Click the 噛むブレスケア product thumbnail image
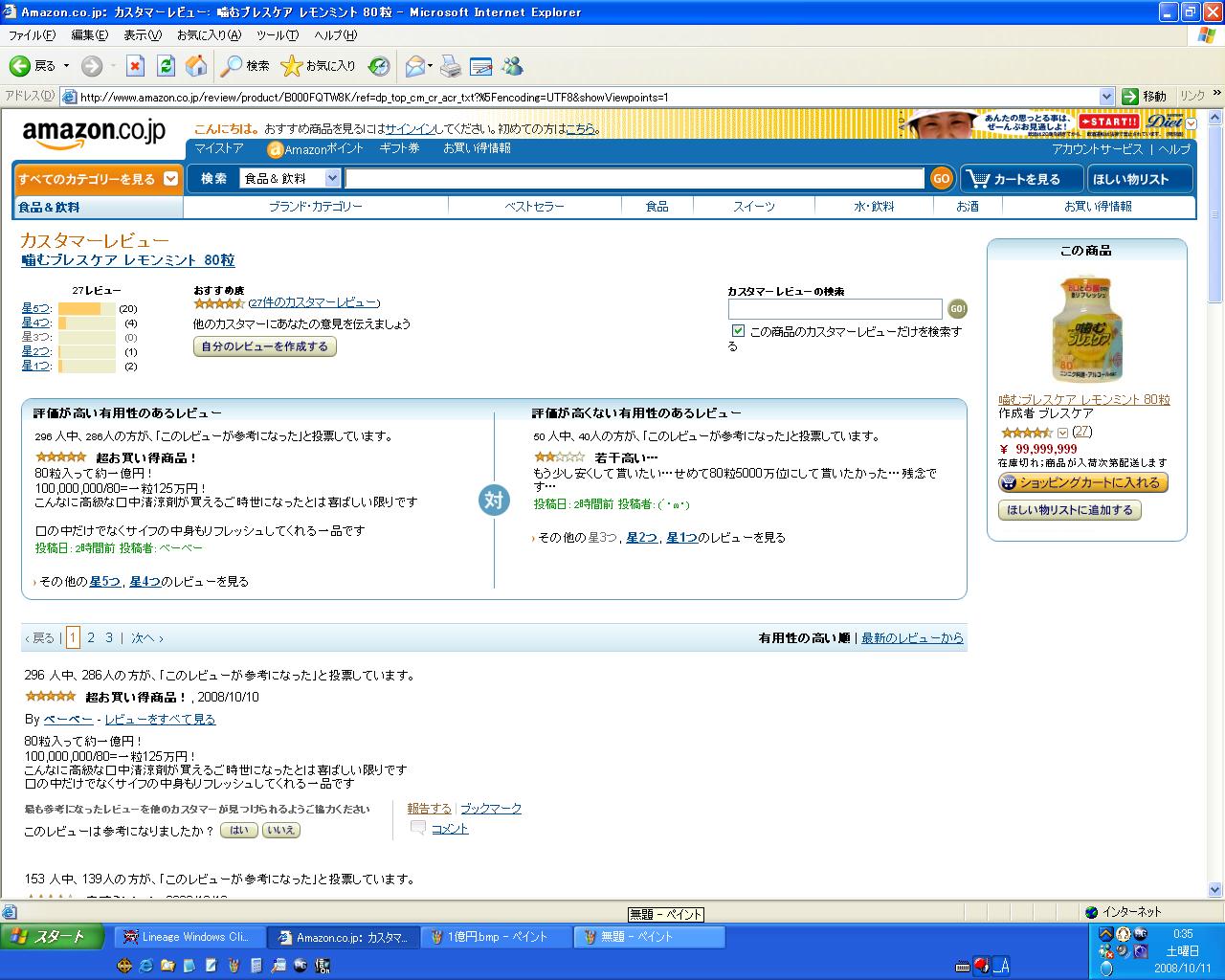1225x980 pixels. click(x=1086, y=329)
